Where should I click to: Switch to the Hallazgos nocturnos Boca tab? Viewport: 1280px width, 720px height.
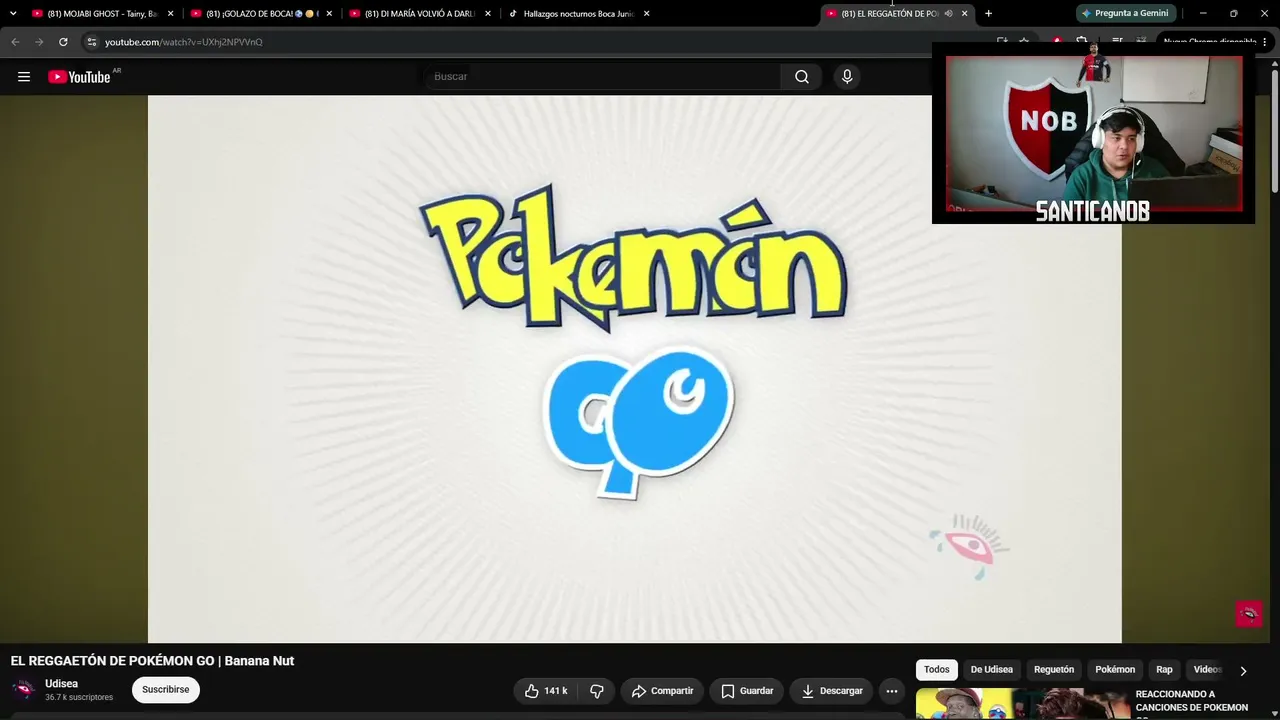(579, 14)
